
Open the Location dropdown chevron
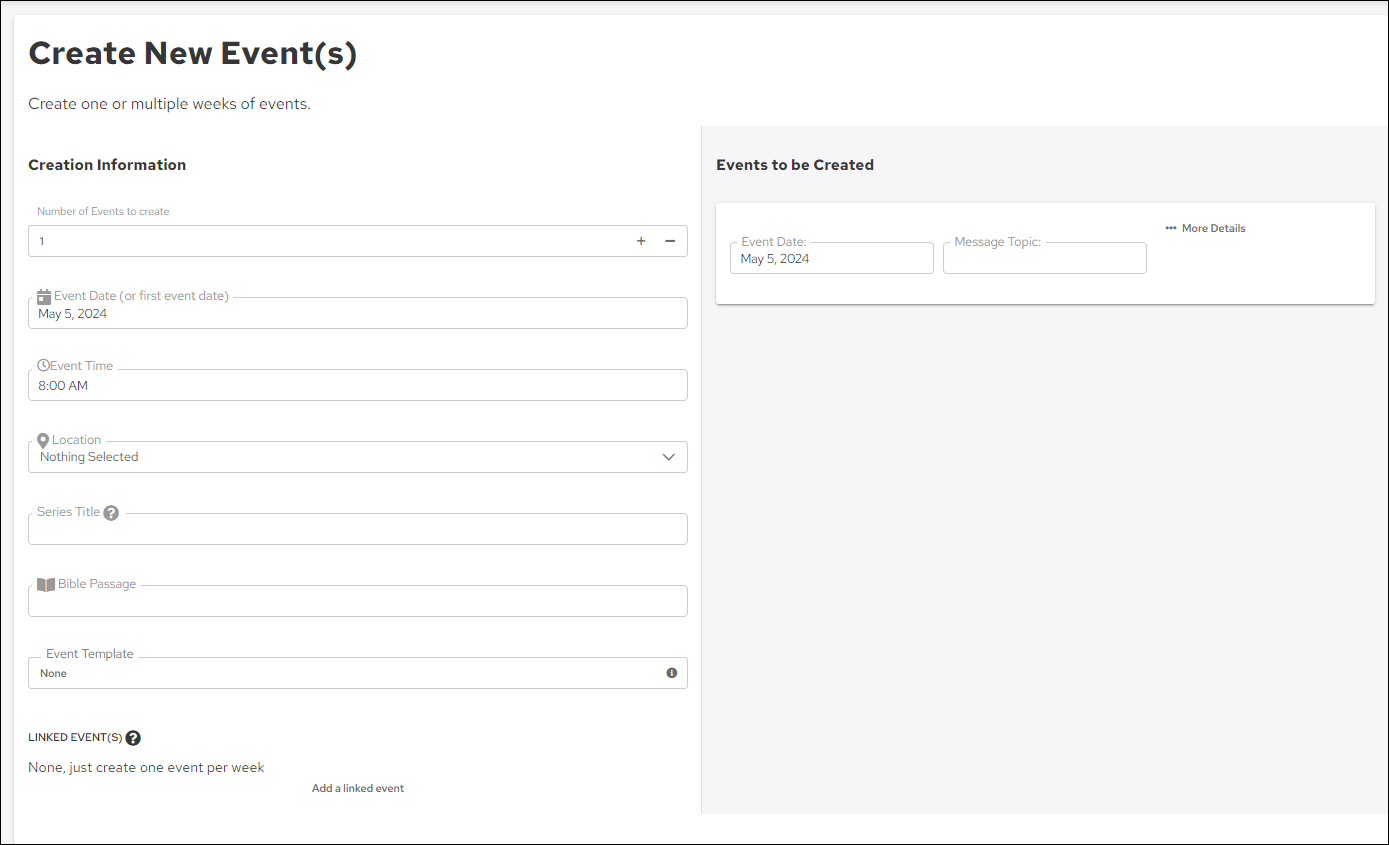(669, 457)
